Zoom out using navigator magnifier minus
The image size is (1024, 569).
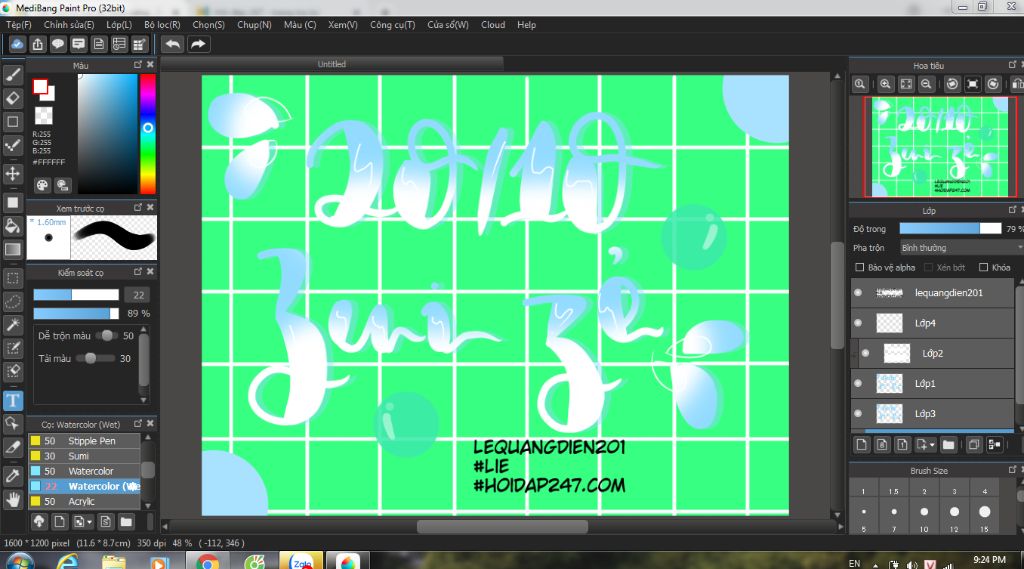(926, 84)
